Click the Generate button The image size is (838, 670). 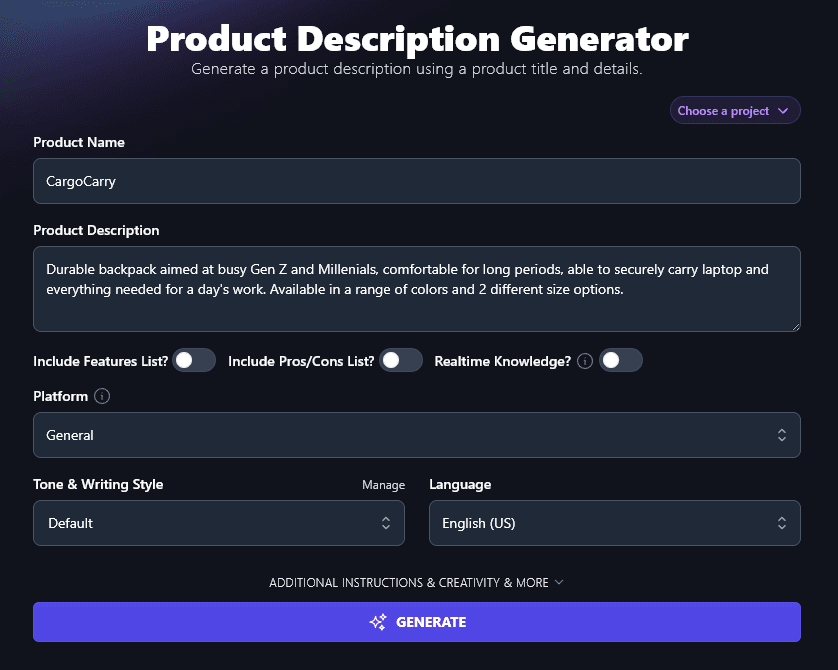[417, 622]
